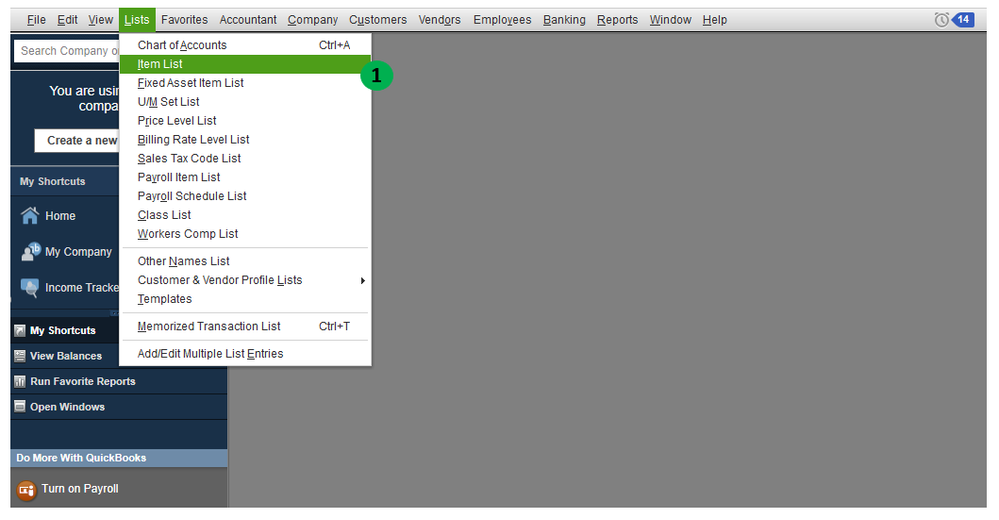The height and width of the screenshot is (520, 999).
Task: Open the Company menu
Action: (x=313, y=20)
